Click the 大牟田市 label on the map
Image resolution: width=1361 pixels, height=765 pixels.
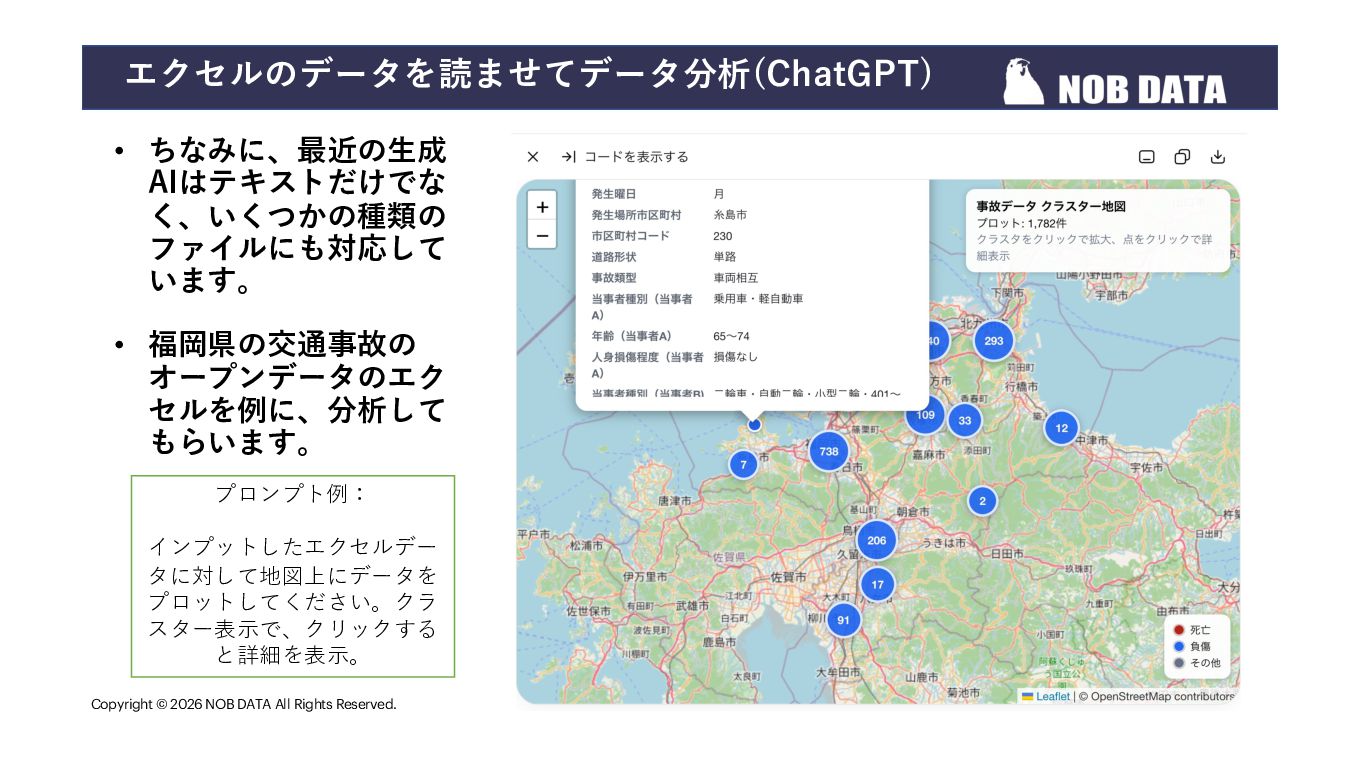click(838, 672)
